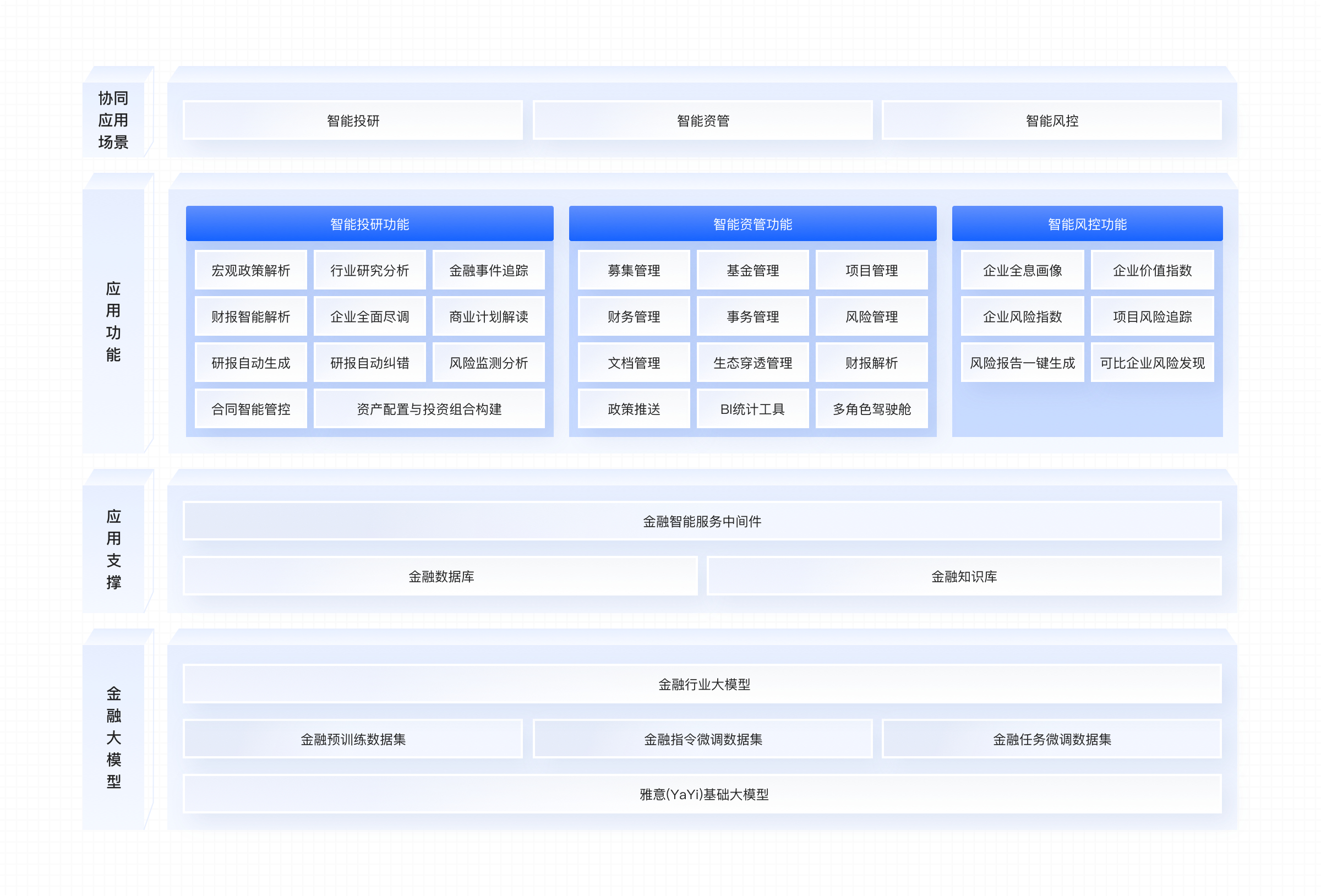Select the 募集管理 tile

(634, 271)
